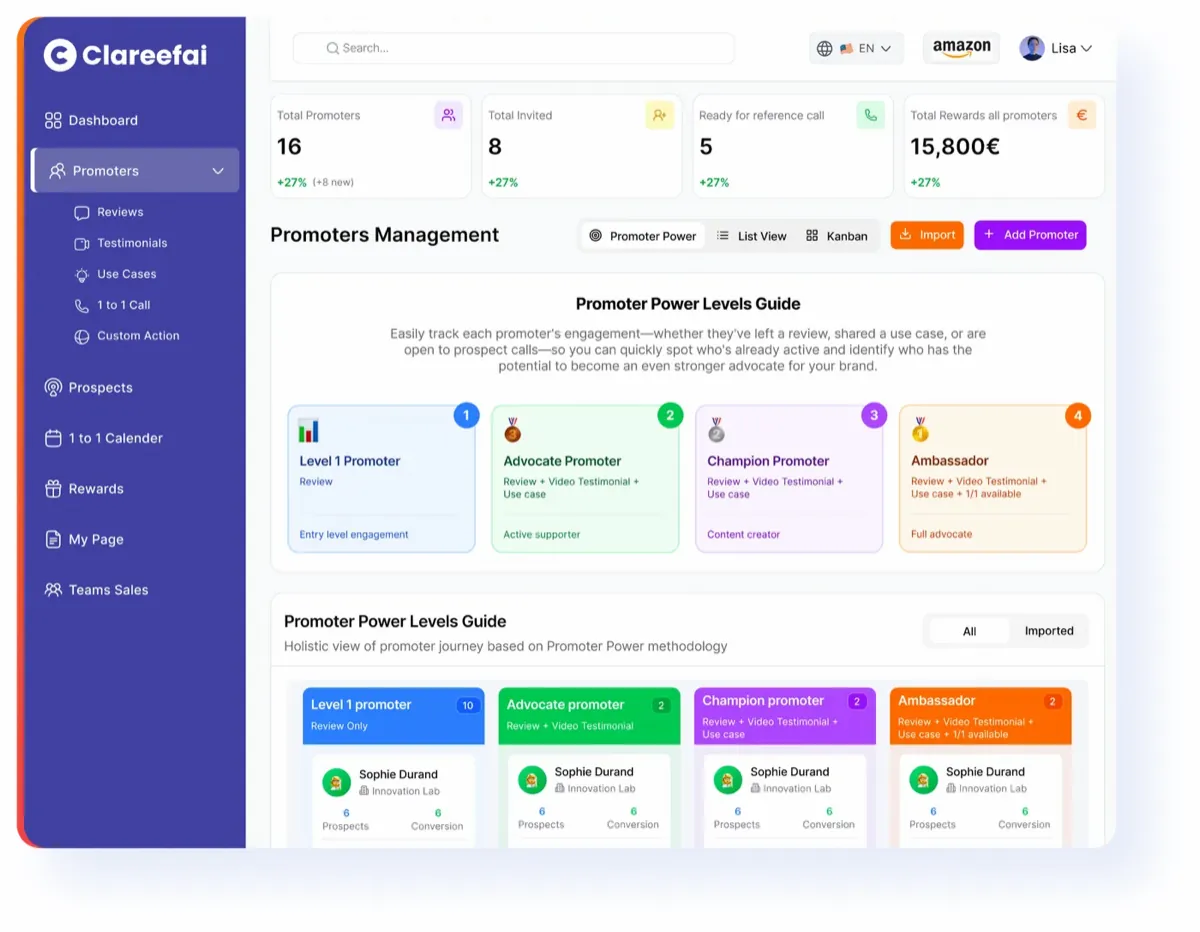Switch to Promoter Power view
This screenshot has width=1200, height=932.
point(643,236)
